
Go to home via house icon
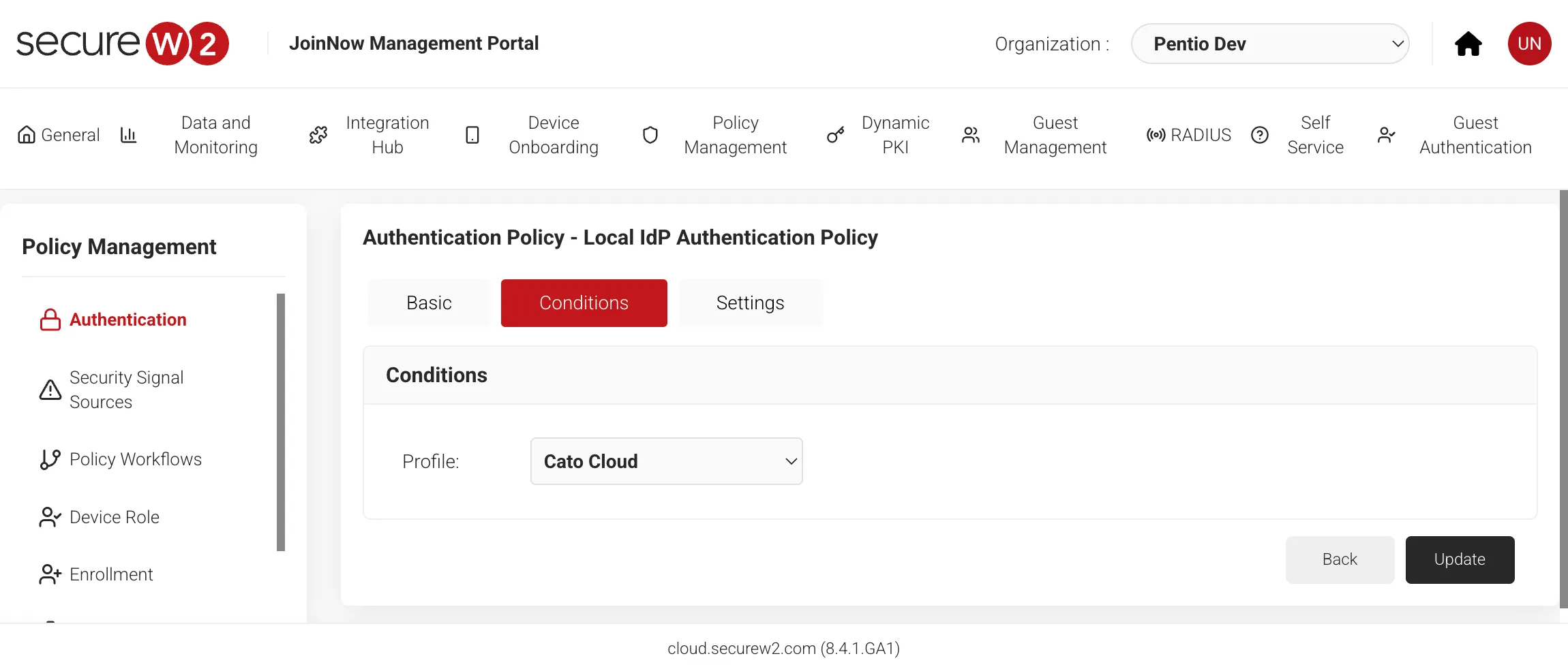point(1468,44)
